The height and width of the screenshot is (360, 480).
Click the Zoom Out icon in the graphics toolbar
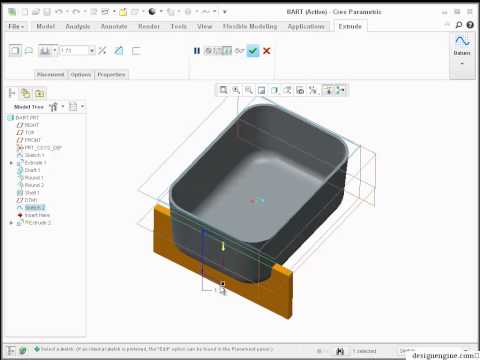[249, 90]
